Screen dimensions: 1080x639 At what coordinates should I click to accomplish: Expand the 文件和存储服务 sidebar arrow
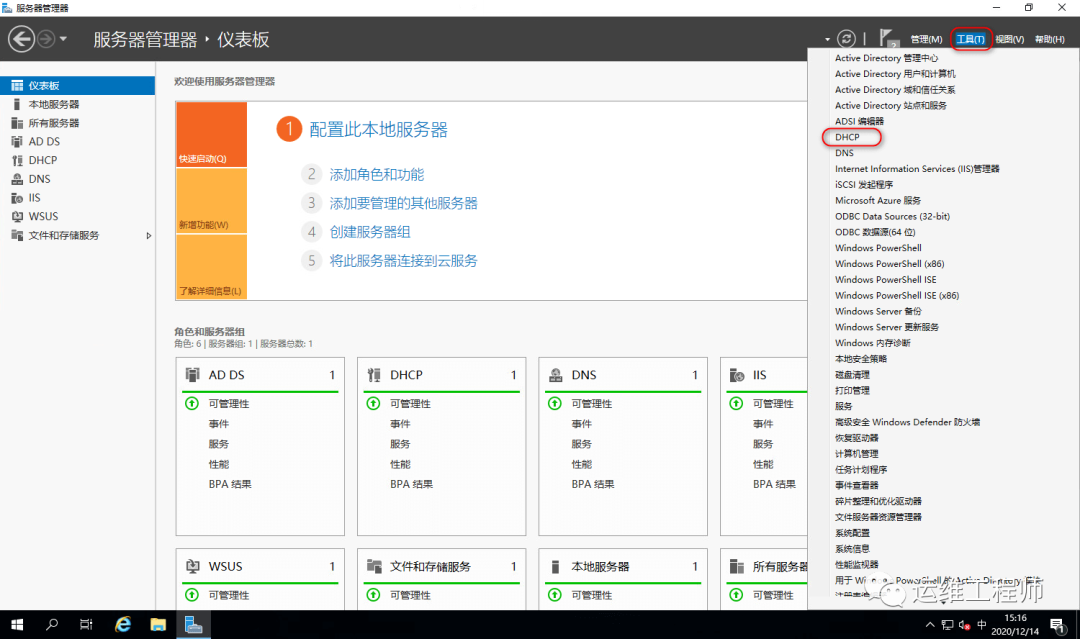(x=148, y=235)
